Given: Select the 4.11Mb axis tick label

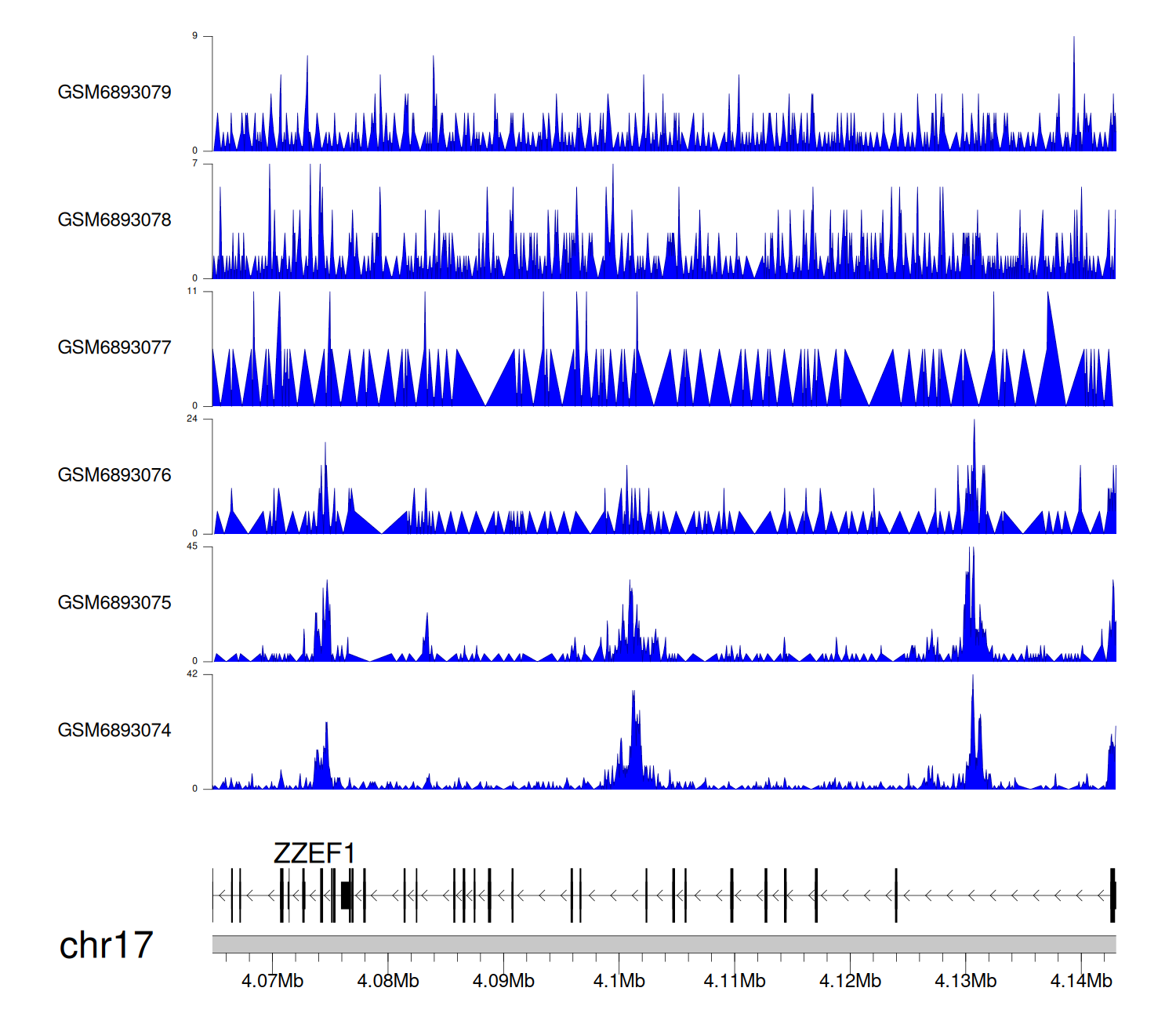Looking at the screenshot, I should [x=735, y=981].
